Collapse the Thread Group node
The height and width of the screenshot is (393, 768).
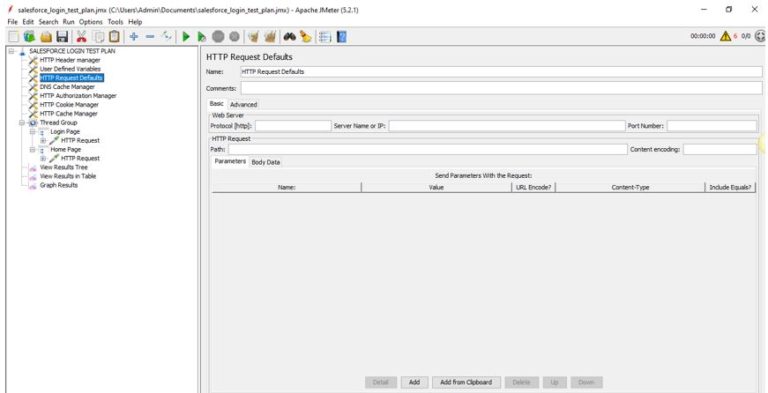pos(22,123)
